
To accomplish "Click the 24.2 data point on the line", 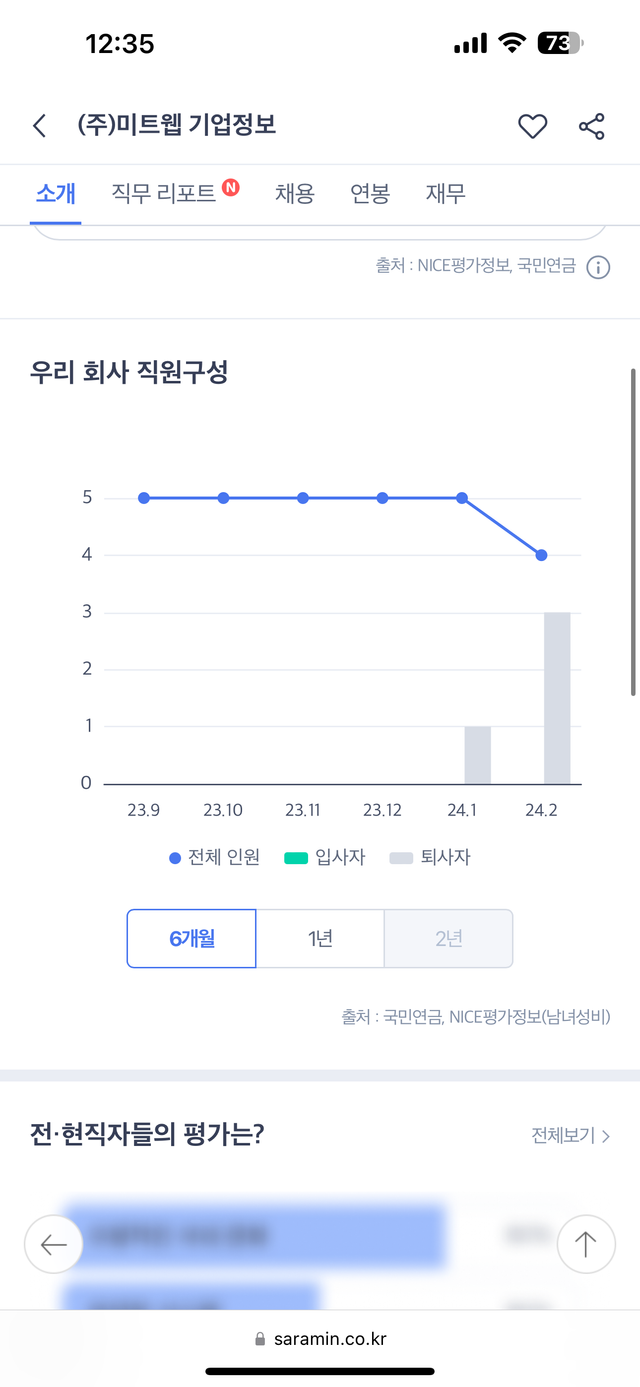I will click(541, 555).
